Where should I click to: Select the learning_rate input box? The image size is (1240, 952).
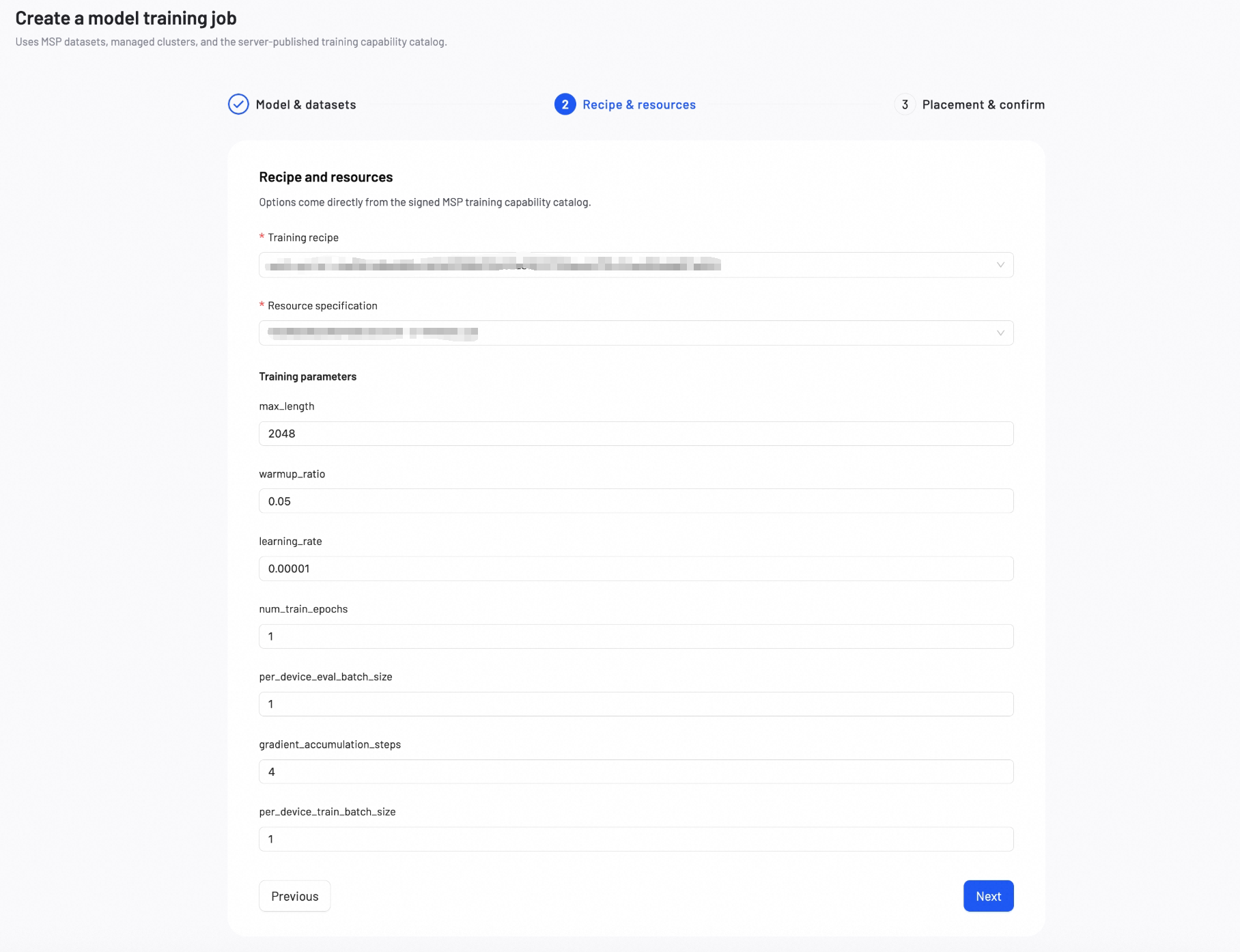636,569
